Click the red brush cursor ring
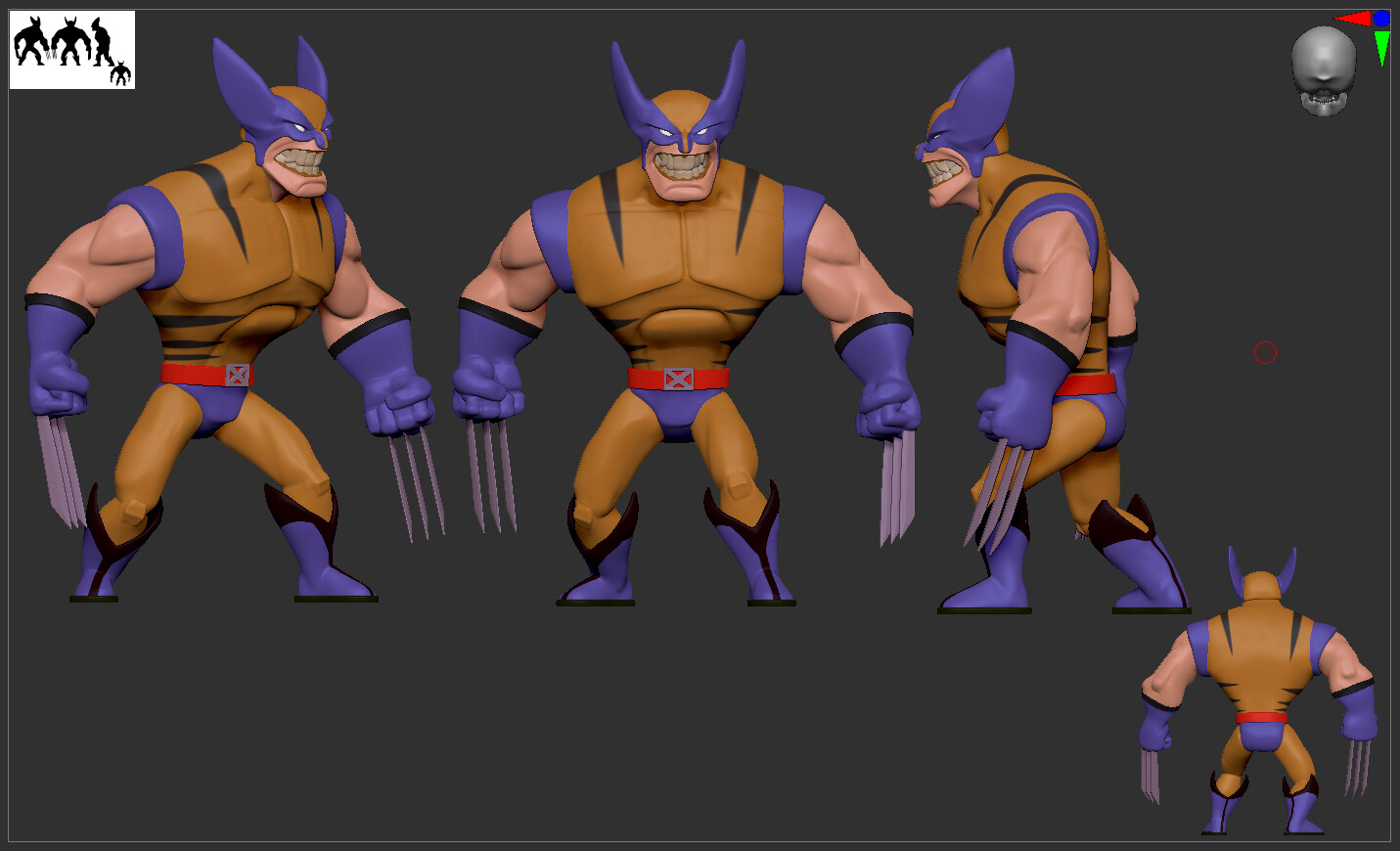This screenshot has width=1400, height=851. click(x=1265, y=353)
